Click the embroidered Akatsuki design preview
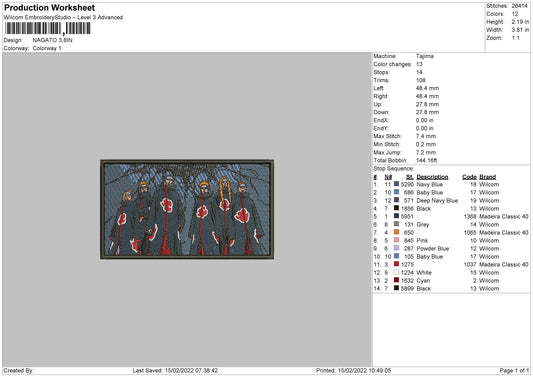 (x=187, y=209)
